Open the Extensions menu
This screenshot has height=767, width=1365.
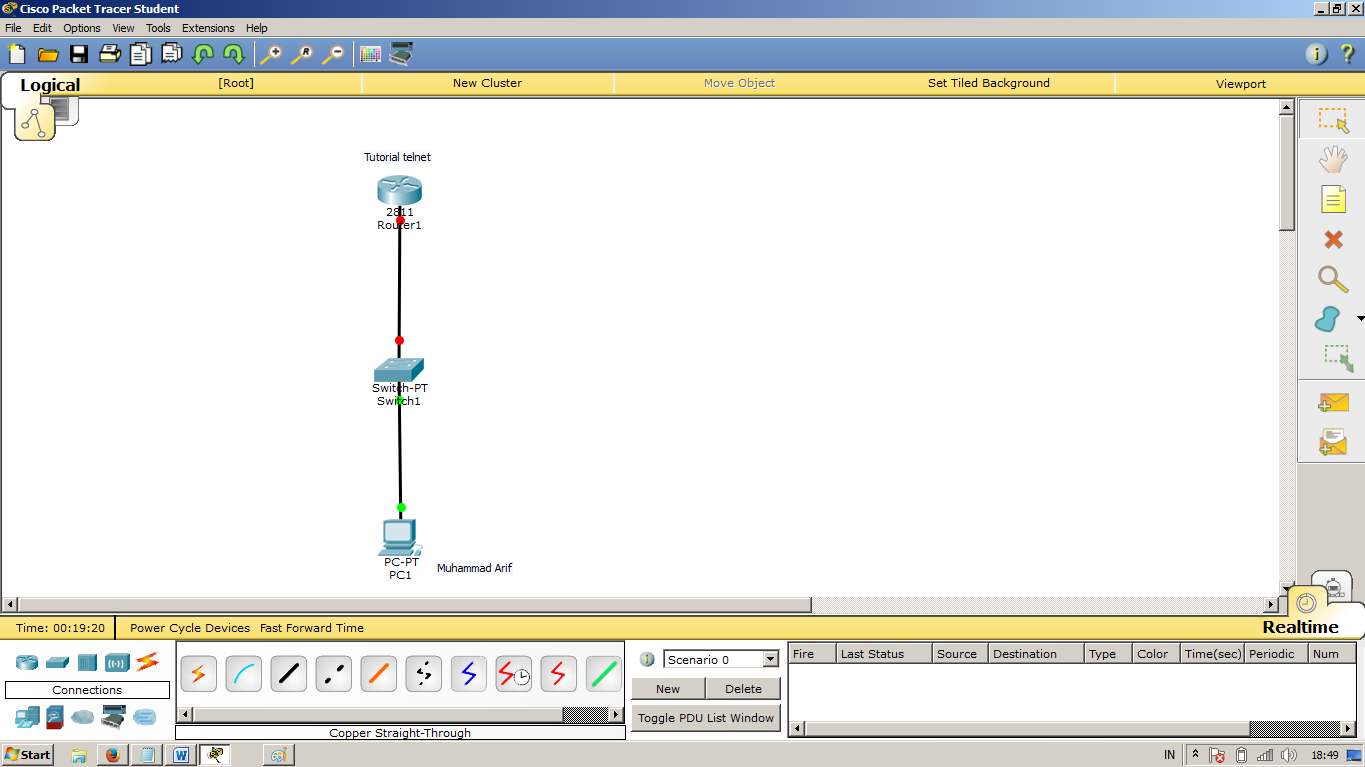207,27
